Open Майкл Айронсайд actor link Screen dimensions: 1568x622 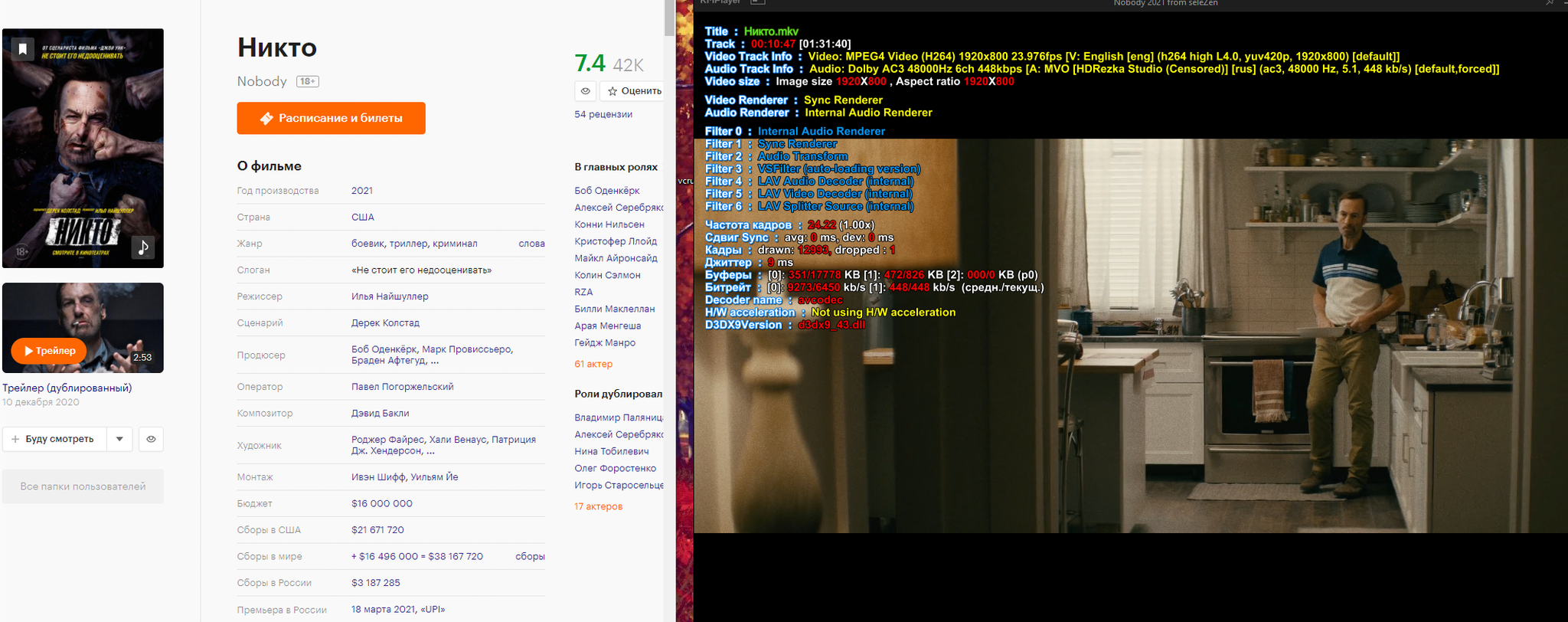click(x=616, y=258)
